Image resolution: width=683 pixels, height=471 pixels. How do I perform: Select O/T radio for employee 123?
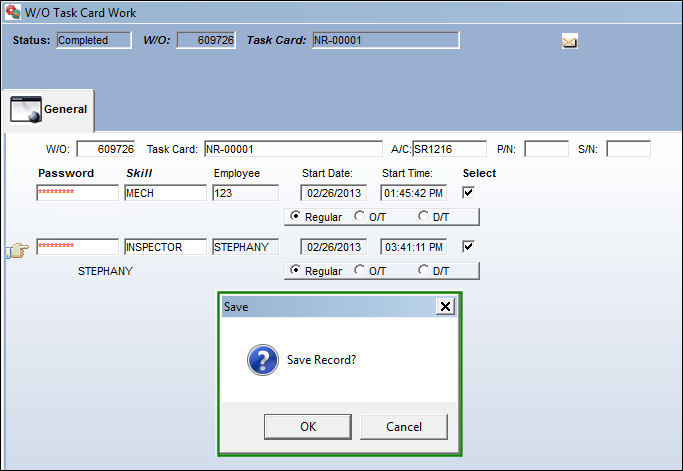(359, 216)
